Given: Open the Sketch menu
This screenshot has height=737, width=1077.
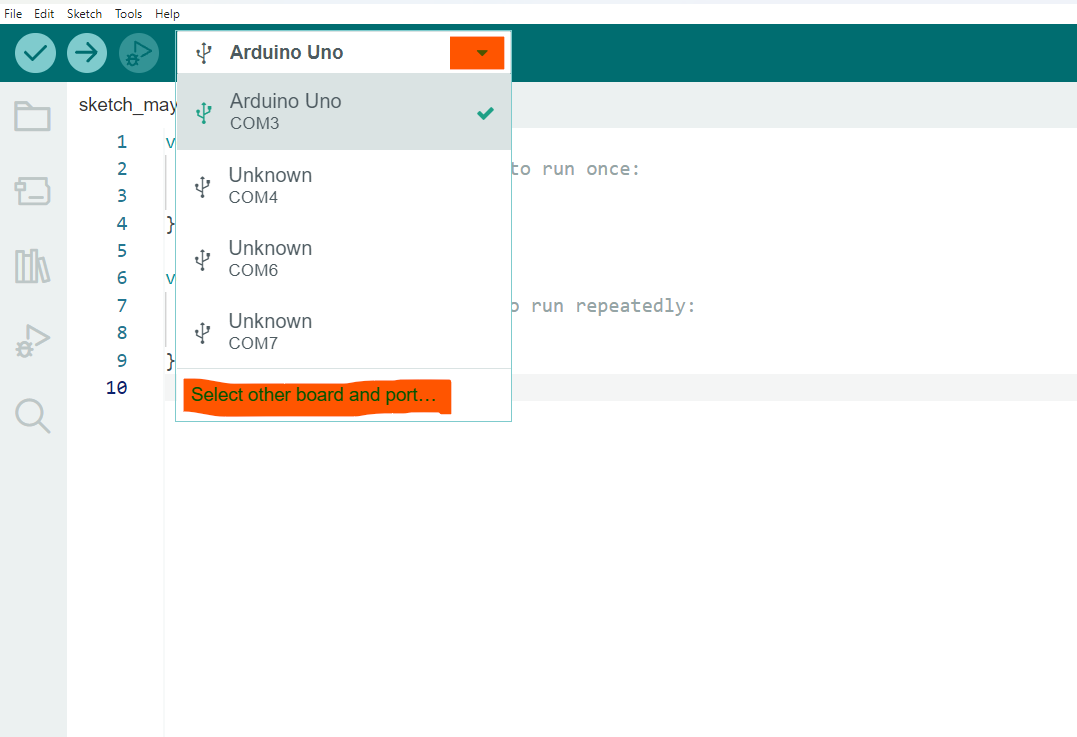Looking at the screenshot, I should [x=84, y=14].
